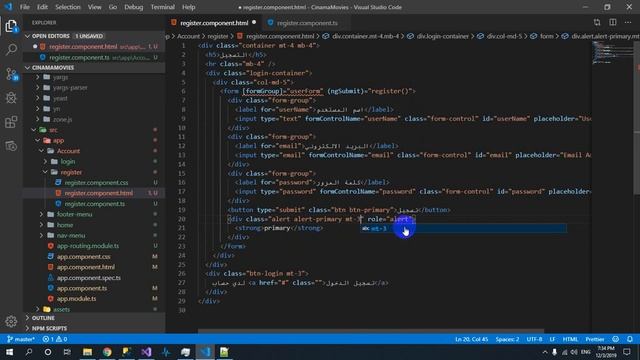Screen dimensions: 640x360
Task: Open the Explorer view in activity bar
Action: 11,27
